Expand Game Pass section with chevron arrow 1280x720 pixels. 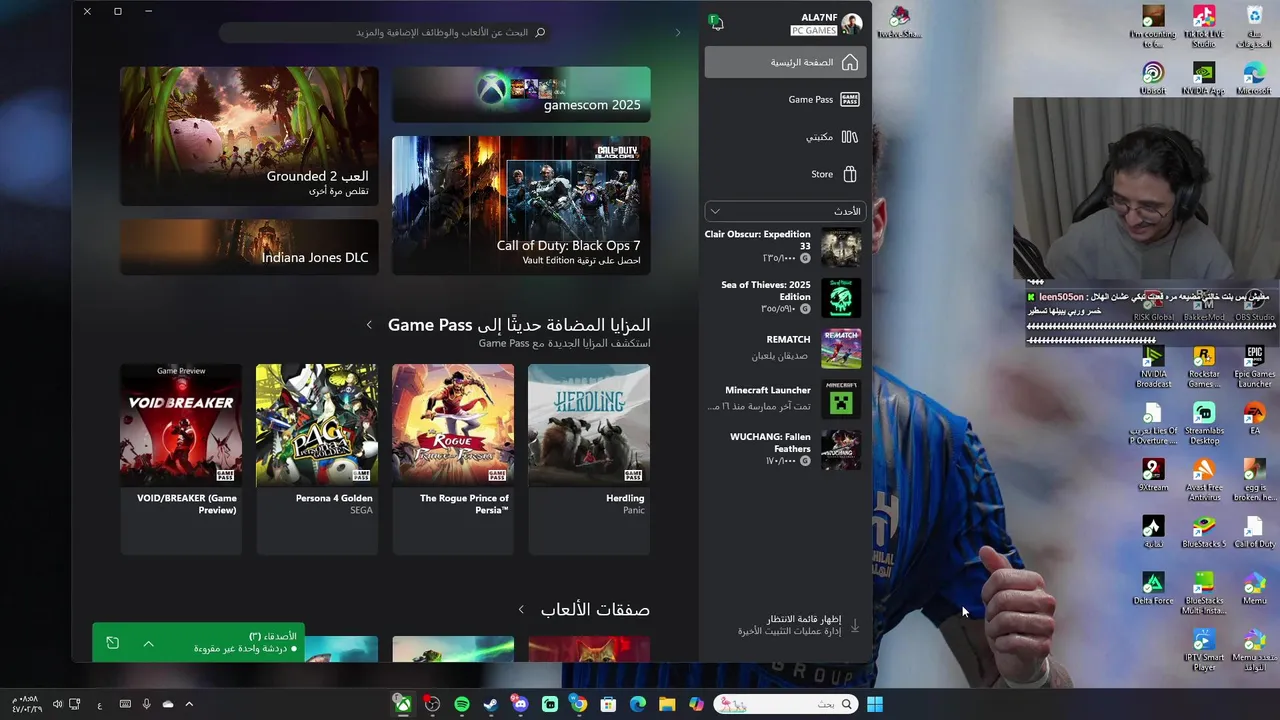(369, 325)
